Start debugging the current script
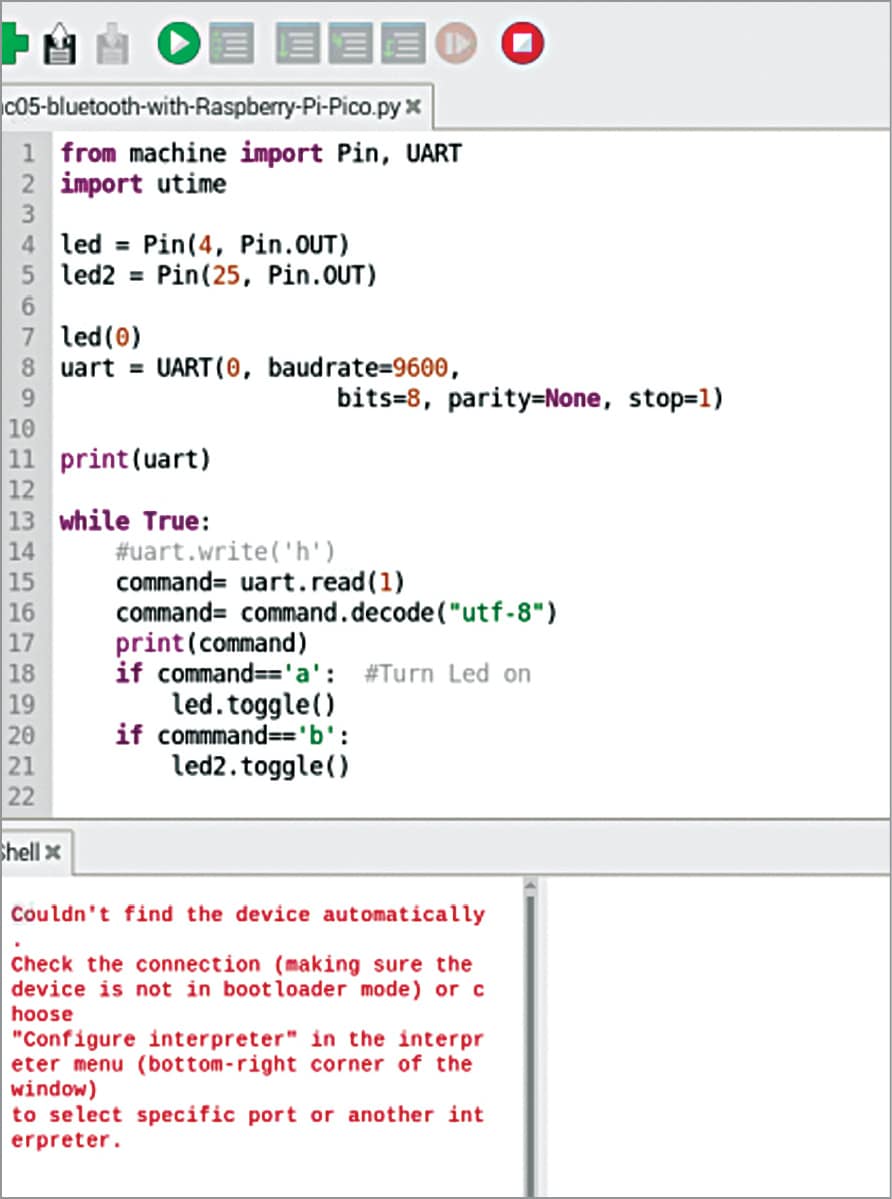892x1199 pixels. click(230, 44)
